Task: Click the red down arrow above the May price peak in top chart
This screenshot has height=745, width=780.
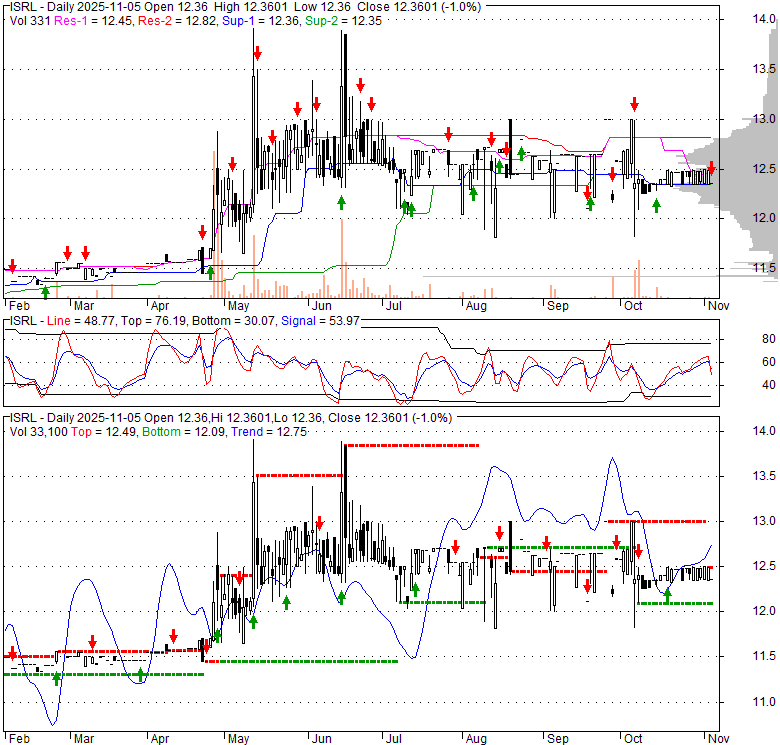Action: [x=258, y=53]
